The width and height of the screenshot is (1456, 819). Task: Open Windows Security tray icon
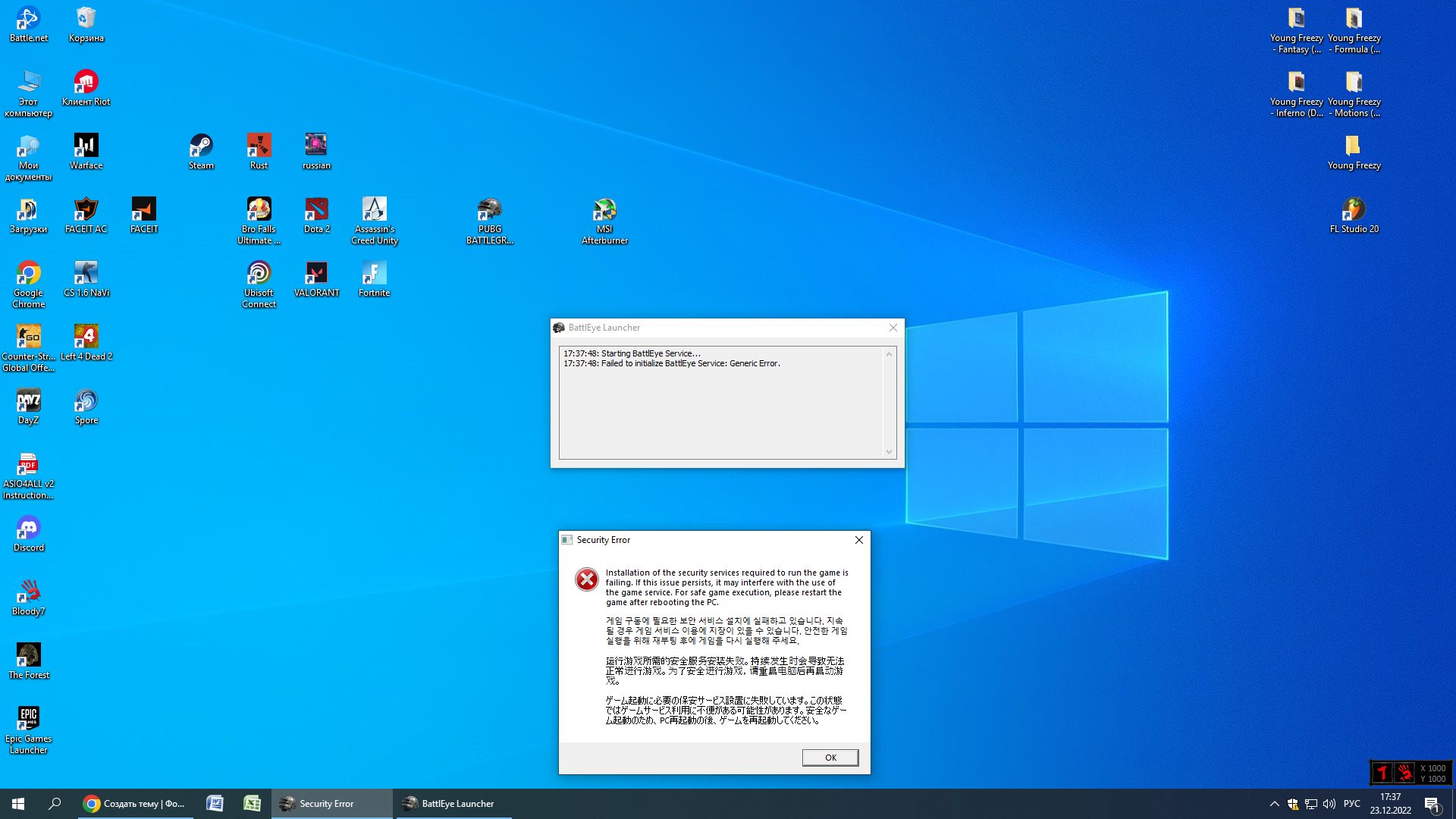coord(1293,804)
